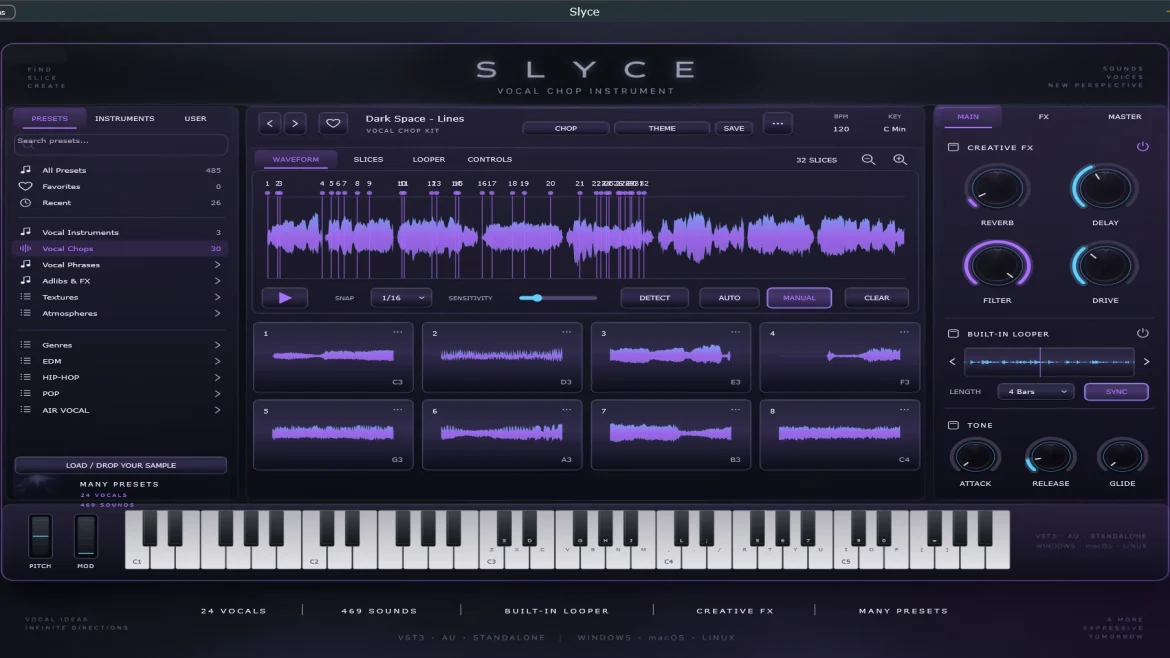Expand the Vocal Phrases category

tap(217, 265)
